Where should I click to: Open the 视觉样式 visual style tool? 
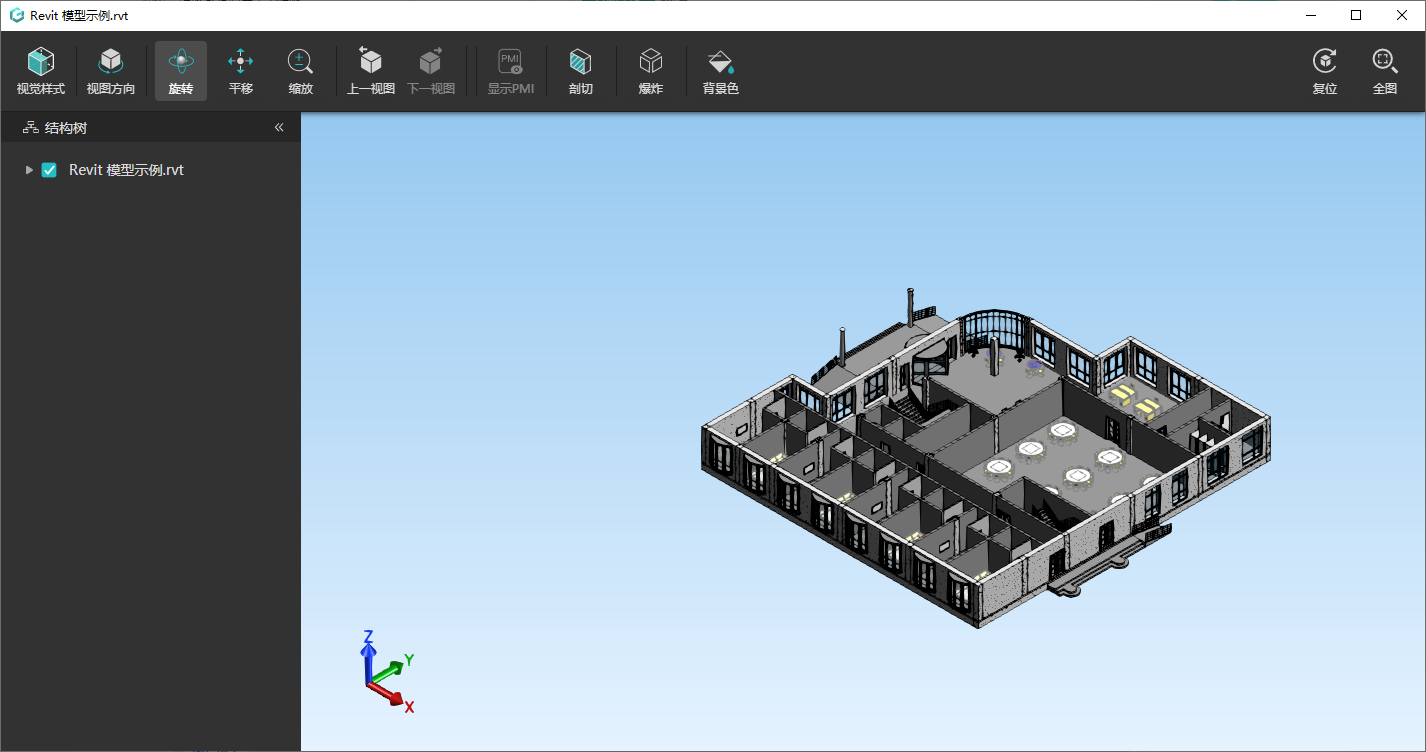pos(40,71)
